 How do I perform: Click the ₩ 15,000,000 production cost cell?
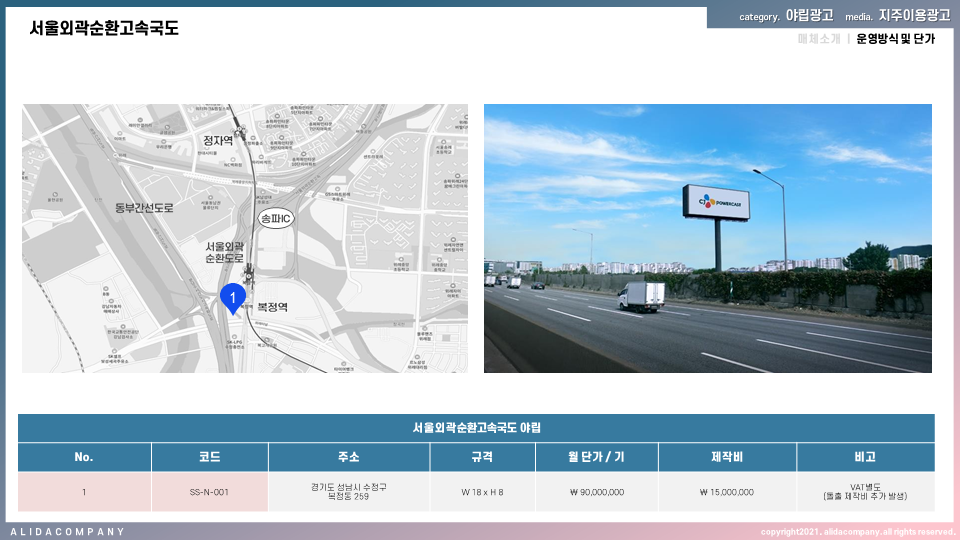727,492
